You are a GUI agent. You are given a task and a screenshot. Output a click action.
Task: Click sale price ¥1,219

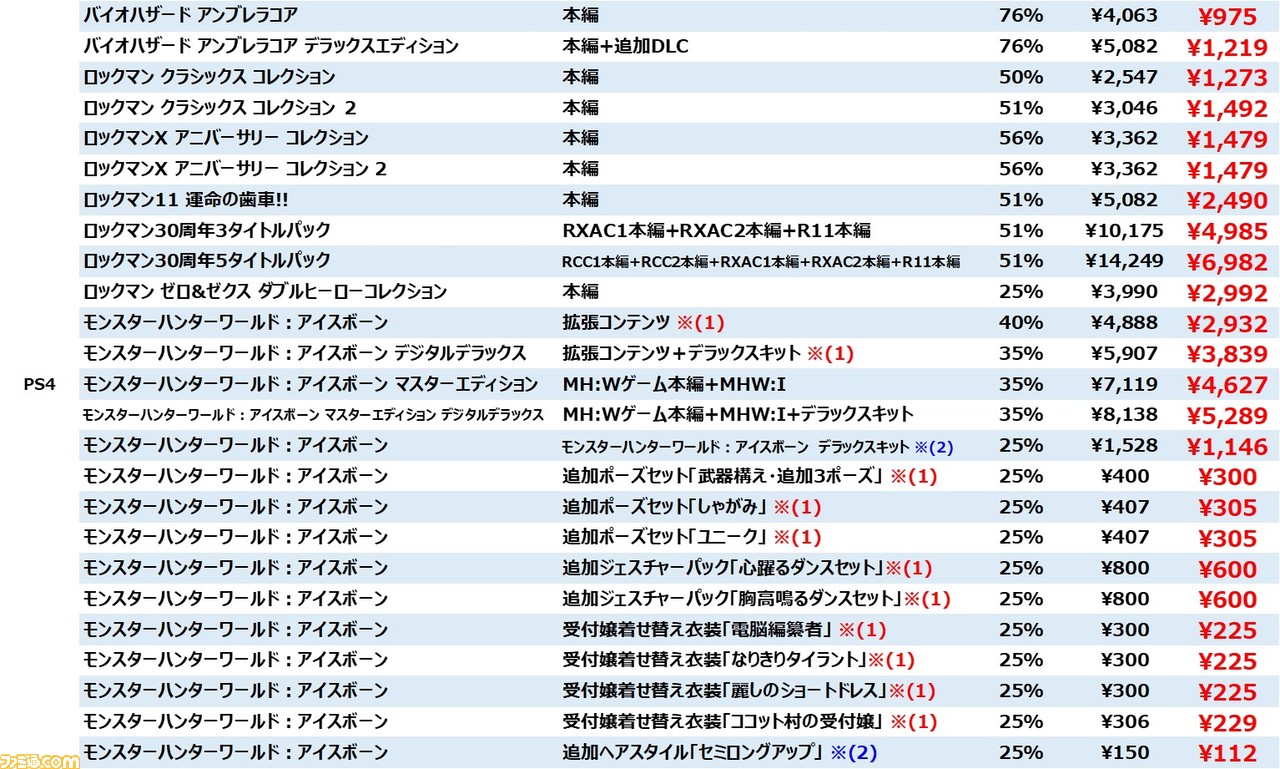[1225, 47]
